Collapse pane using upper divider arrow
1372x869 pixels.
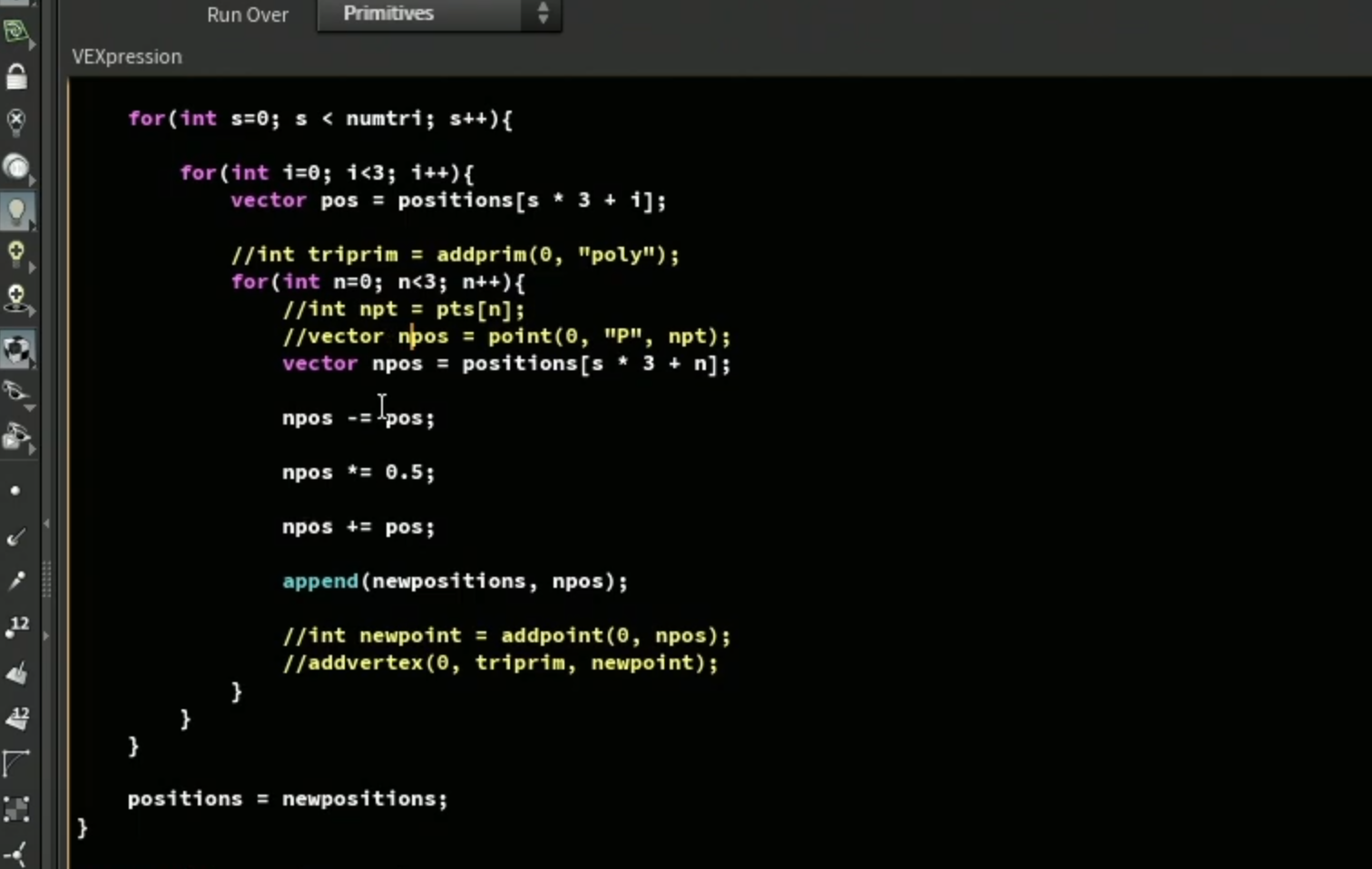coord(46,523)
